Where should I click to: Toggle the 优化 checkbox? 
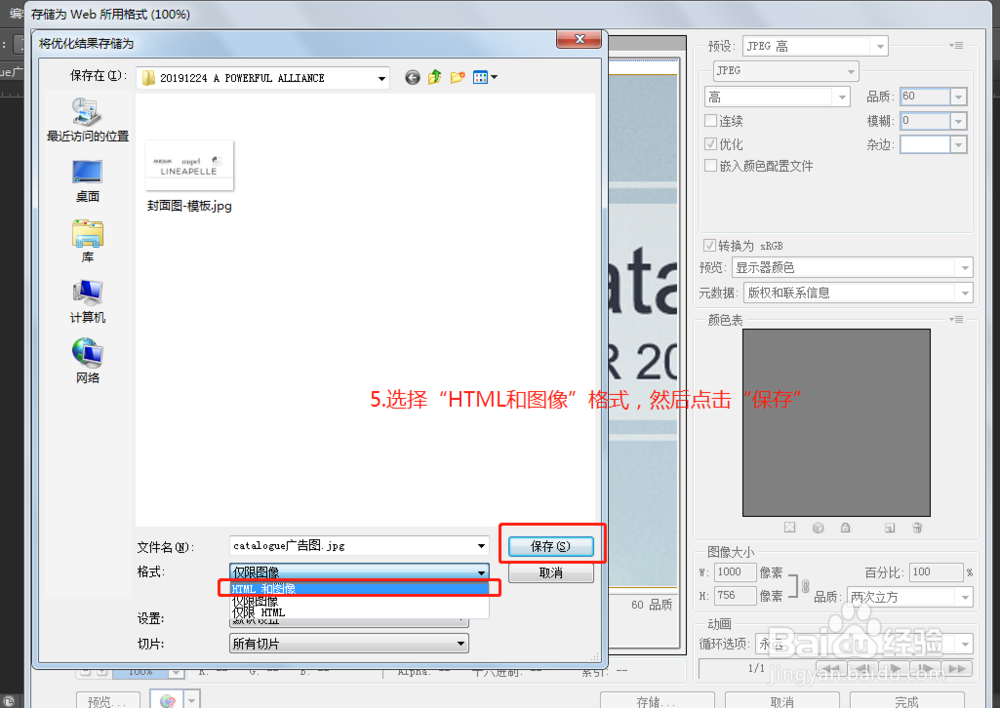[710, 144]
